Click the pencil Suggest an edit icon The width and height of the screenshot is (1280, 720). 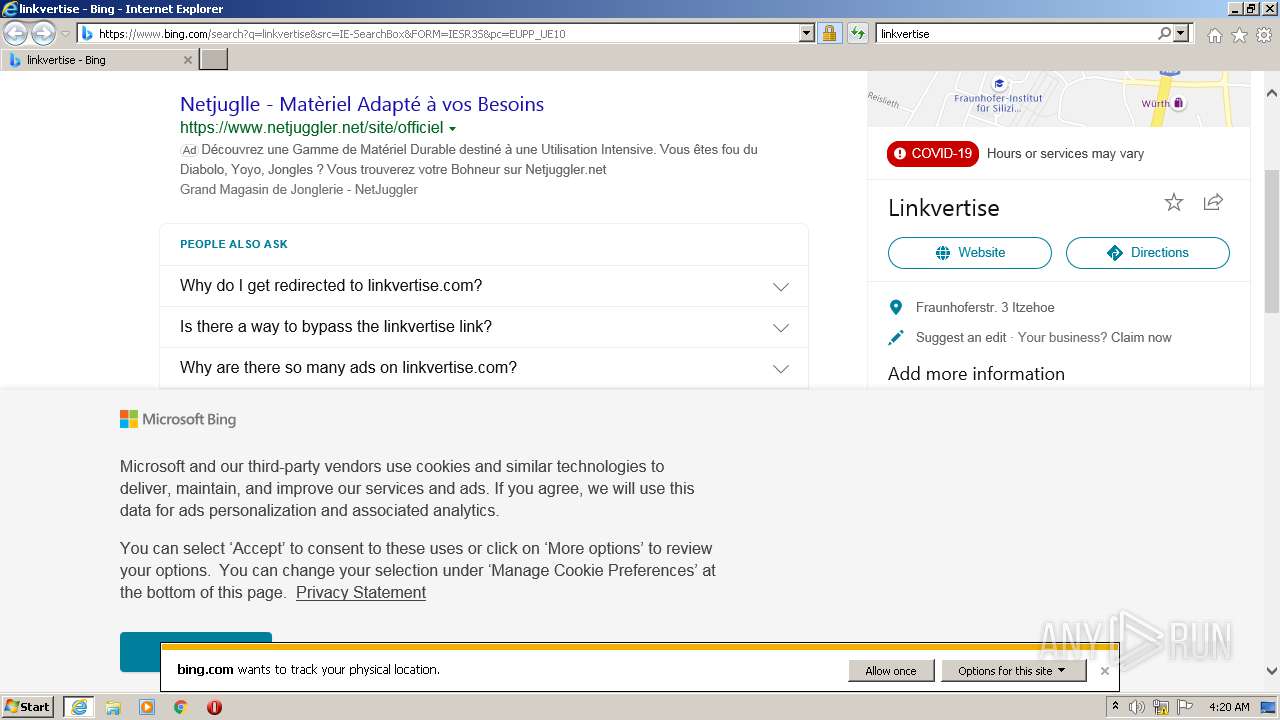coord(895,338)
